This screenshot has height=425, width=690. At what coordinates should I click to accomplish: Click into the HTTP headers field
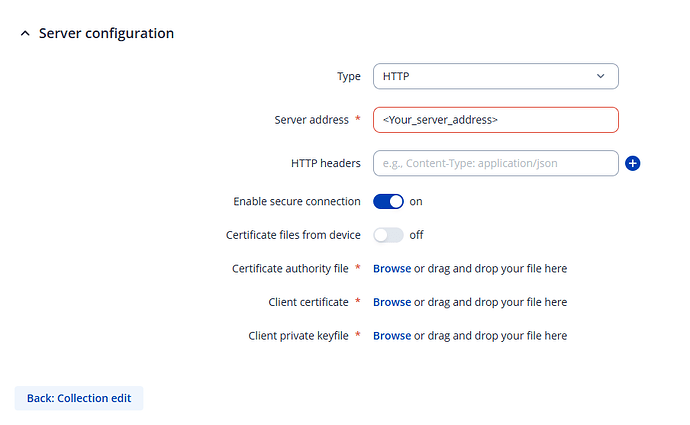coord(494,163)
